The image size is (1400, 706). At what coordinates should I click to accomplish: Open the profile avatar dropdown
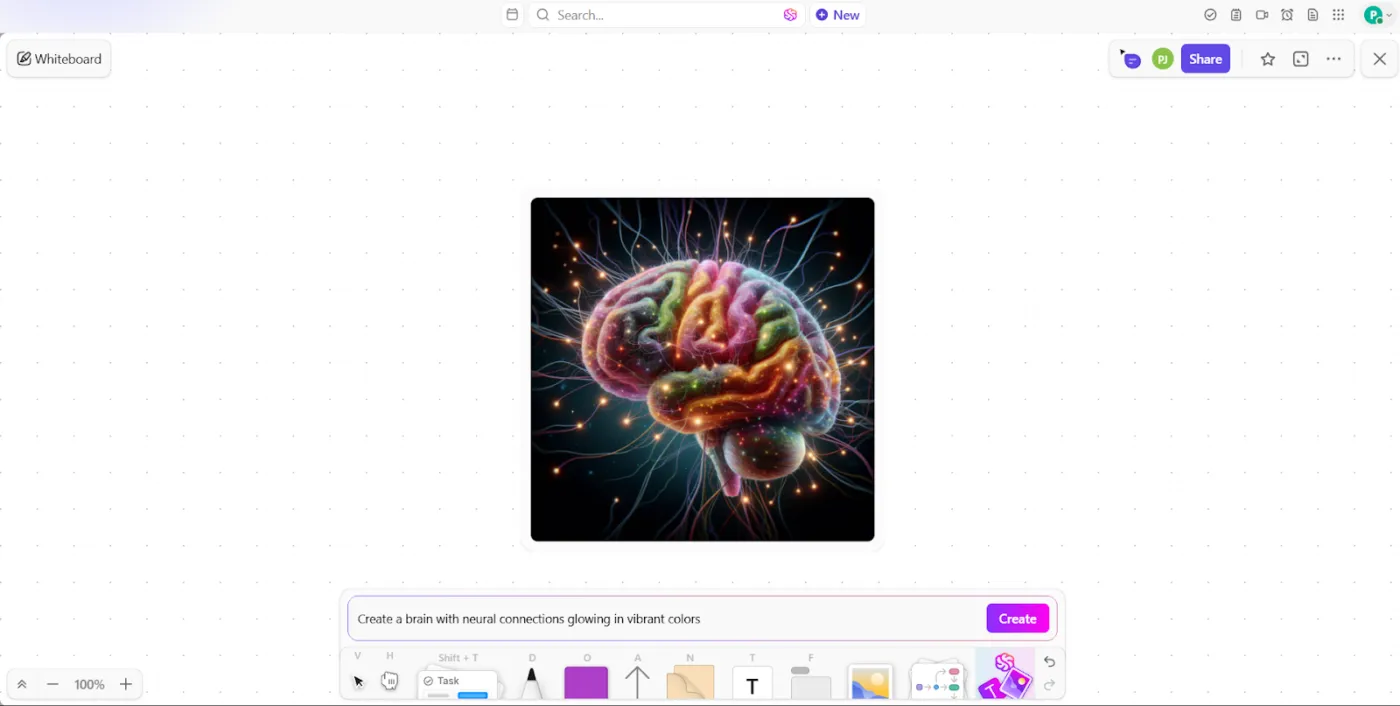click(x=1378, y=15)
